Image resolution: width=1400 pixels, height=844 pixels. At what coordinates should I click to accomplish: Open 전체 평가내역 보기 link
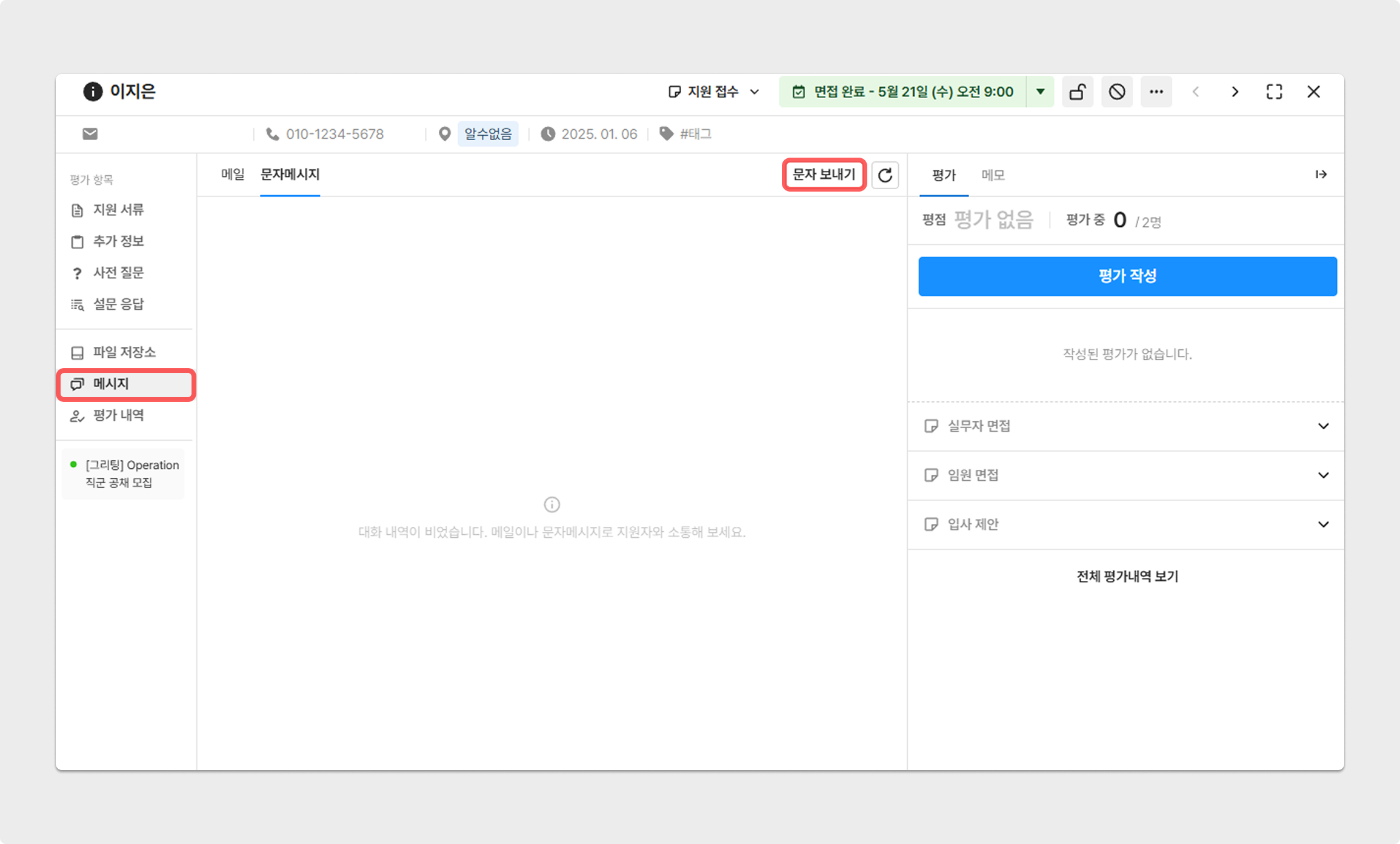1127,576
